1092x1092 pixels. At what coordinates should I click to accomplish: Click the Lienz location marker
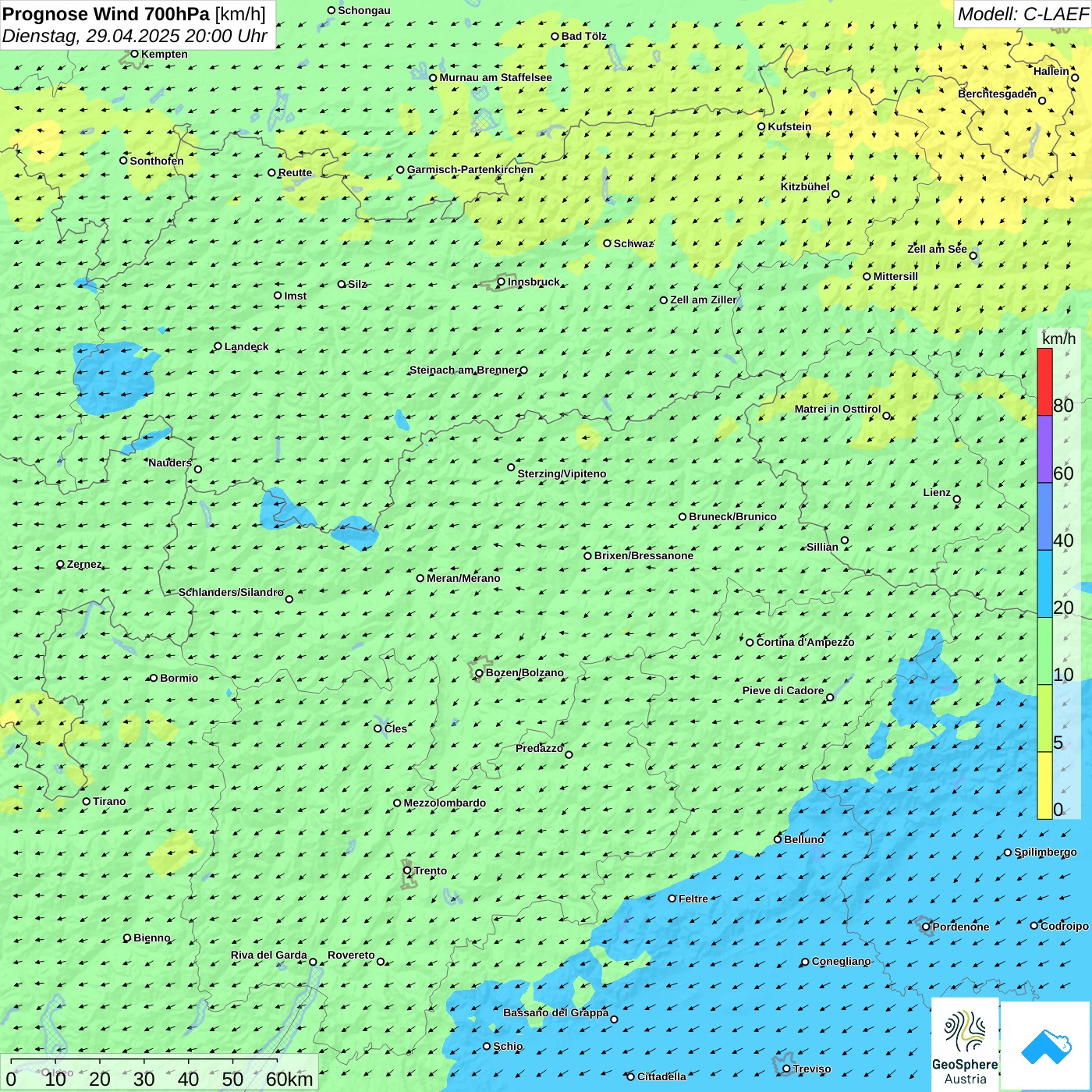pyautogui.click(x=957, y=499)
